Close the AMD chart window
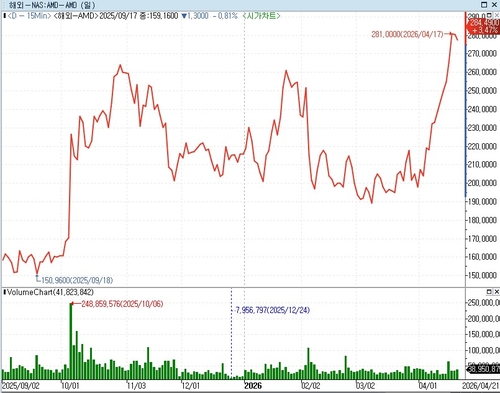The height and width of the screenshot is (393, 500). pyautogui.click(x=494, y=5)
